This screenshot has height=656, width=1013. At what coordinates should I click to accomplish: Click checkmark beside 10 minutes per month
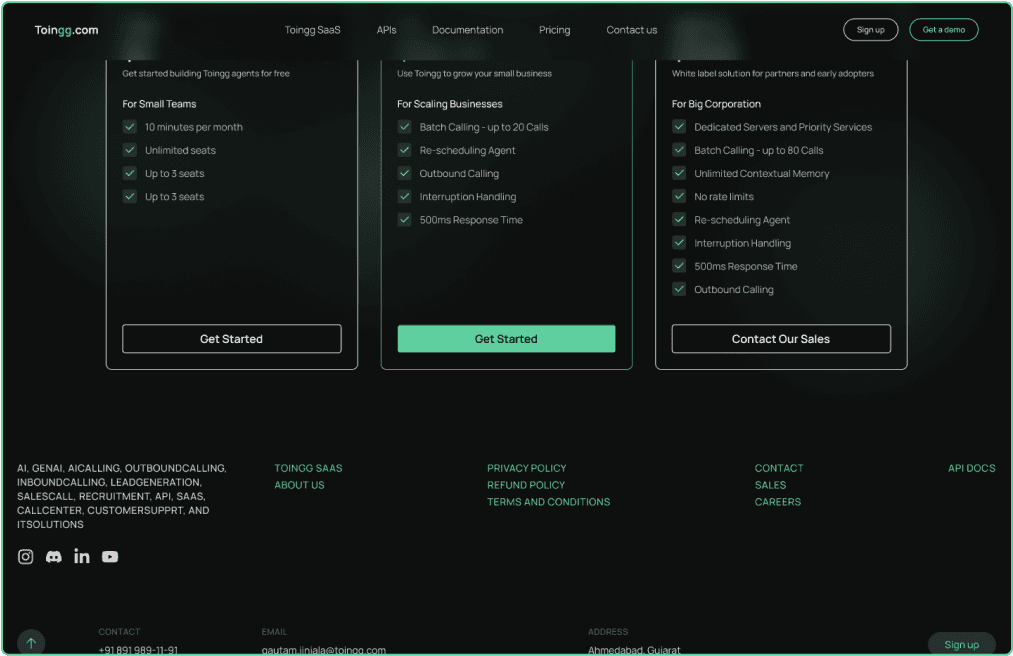(130, 127)
